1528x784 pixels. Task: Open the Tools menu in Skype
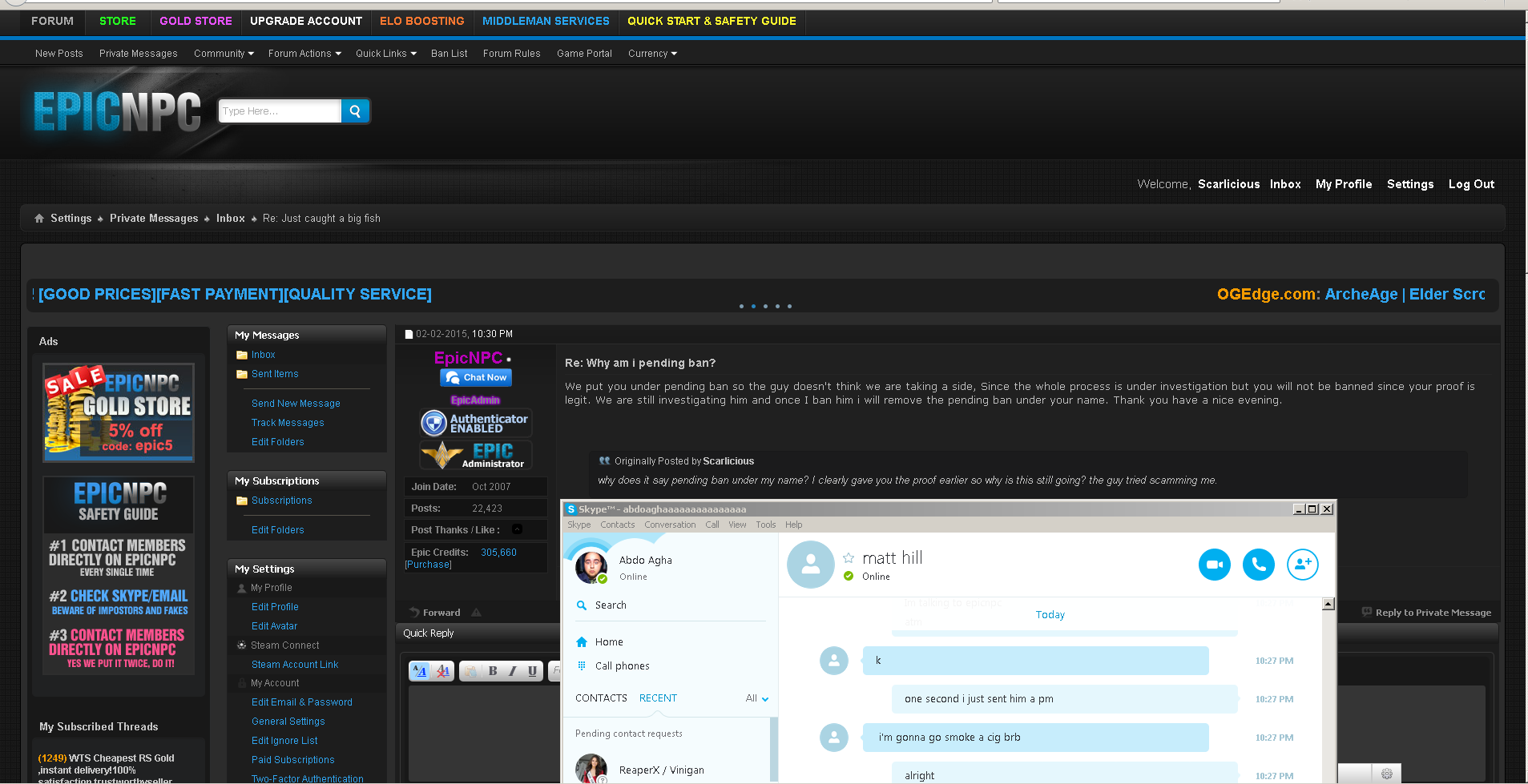[x=766, y=525]
